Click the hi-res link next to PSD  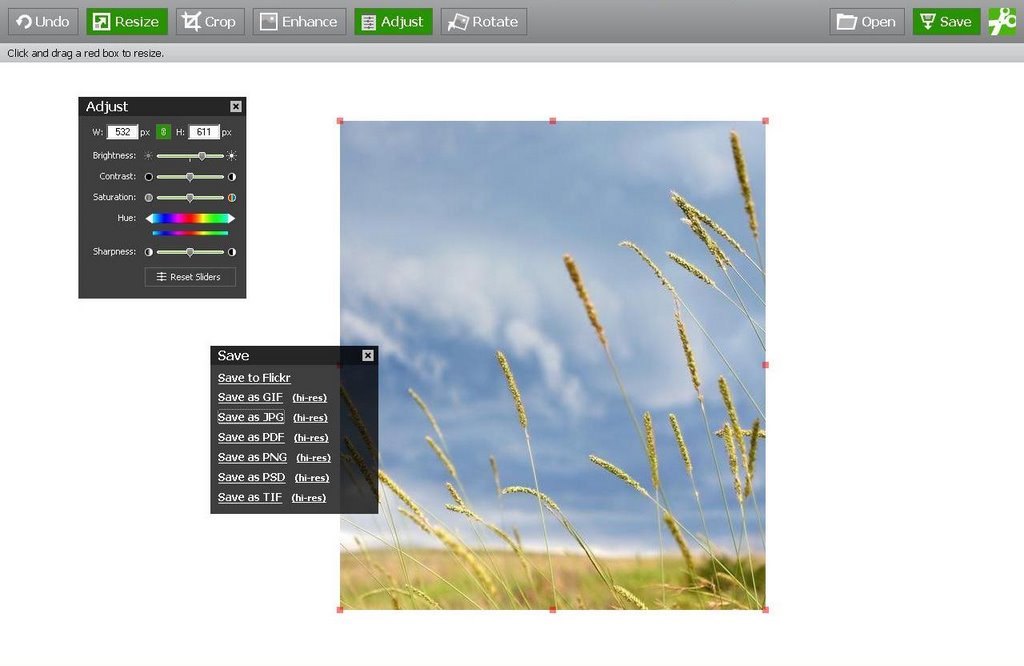click(x=312, y=478)
